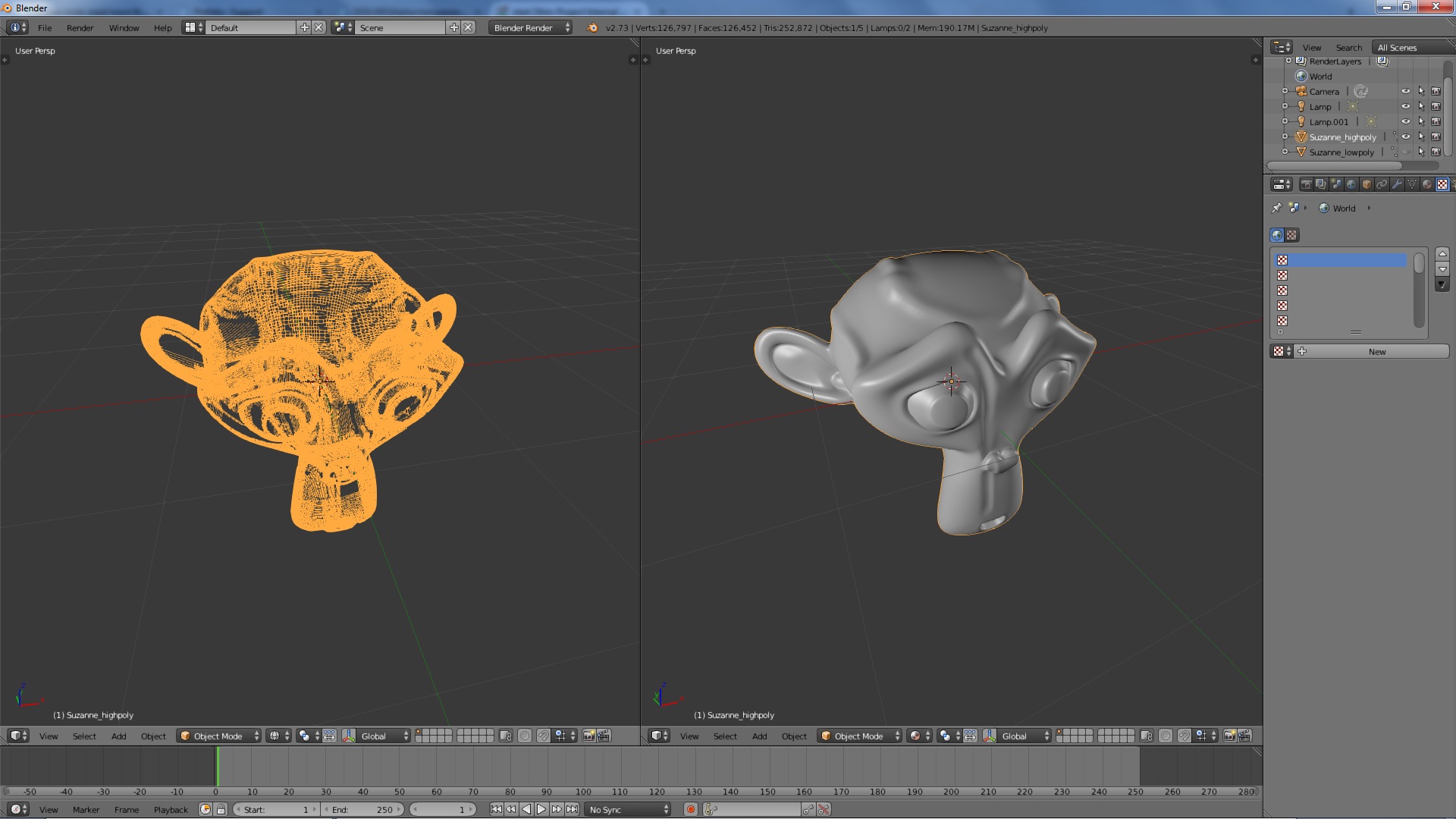Toggle lock camera and layers in left viewport
Image resolution: width=1456 pixels, height=819 pixels.
506,736
